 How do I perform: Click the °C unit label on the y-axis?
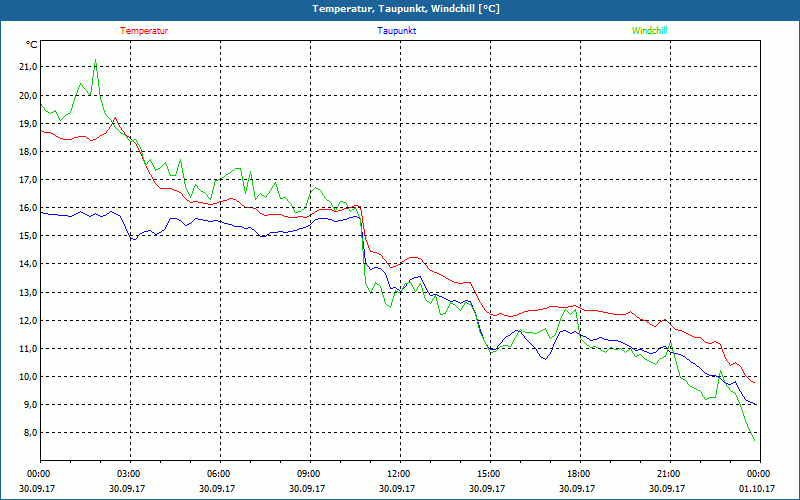click(x=32, y=45)
